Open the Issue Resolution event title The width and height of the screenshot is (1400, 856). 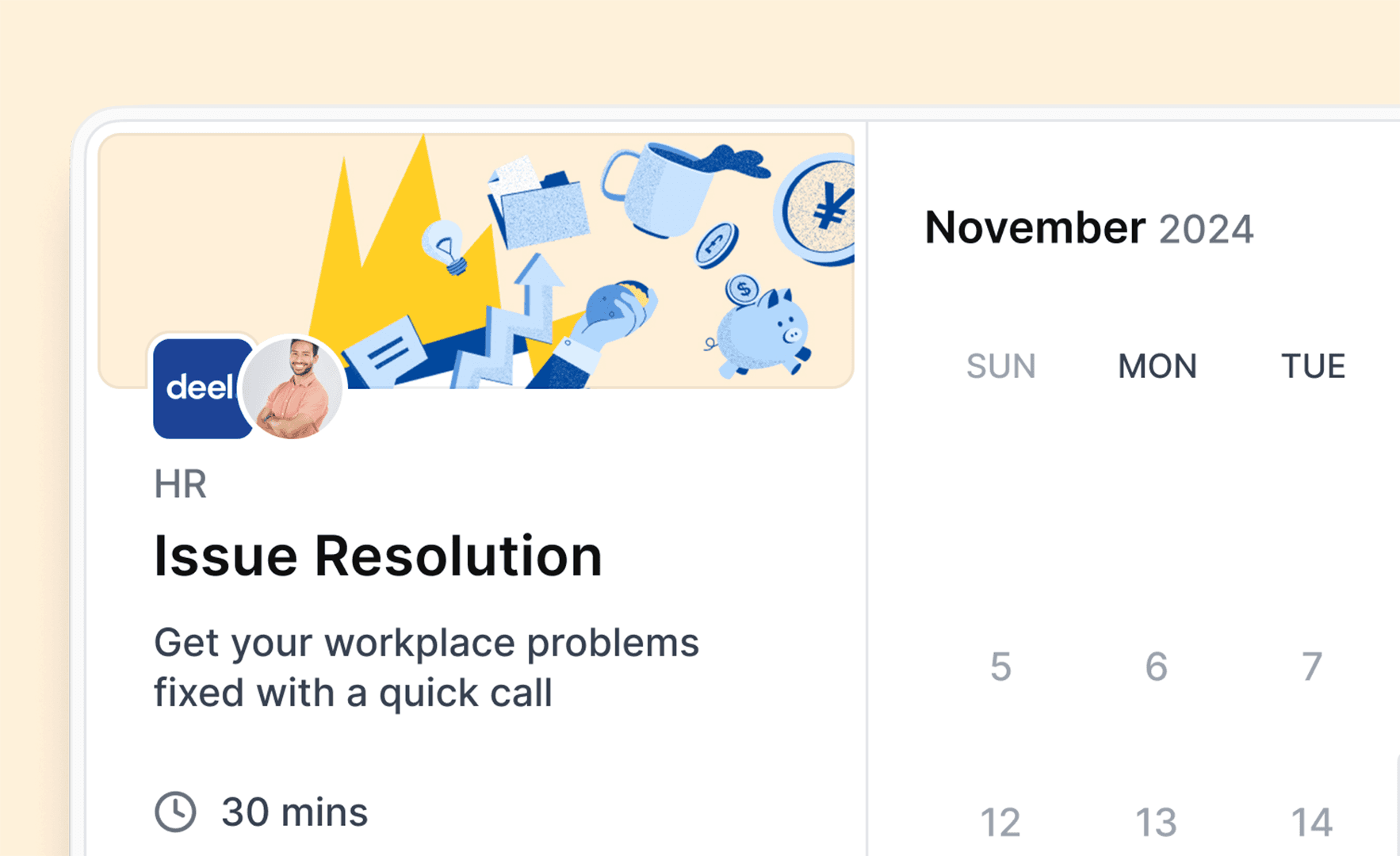[377, 555]
